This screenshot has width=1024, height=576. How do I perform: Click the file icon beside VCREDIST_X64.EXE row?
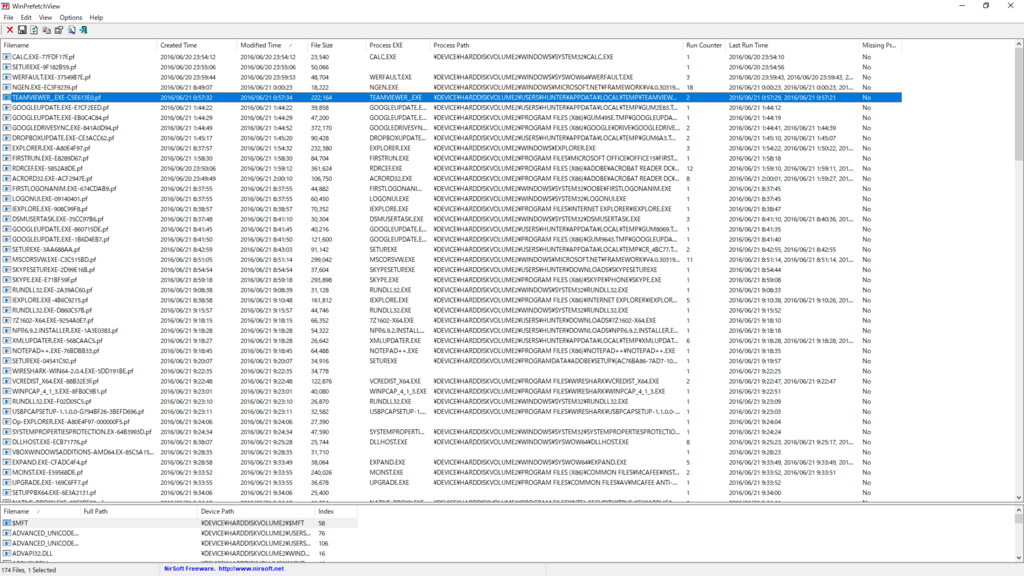(7, 381)
